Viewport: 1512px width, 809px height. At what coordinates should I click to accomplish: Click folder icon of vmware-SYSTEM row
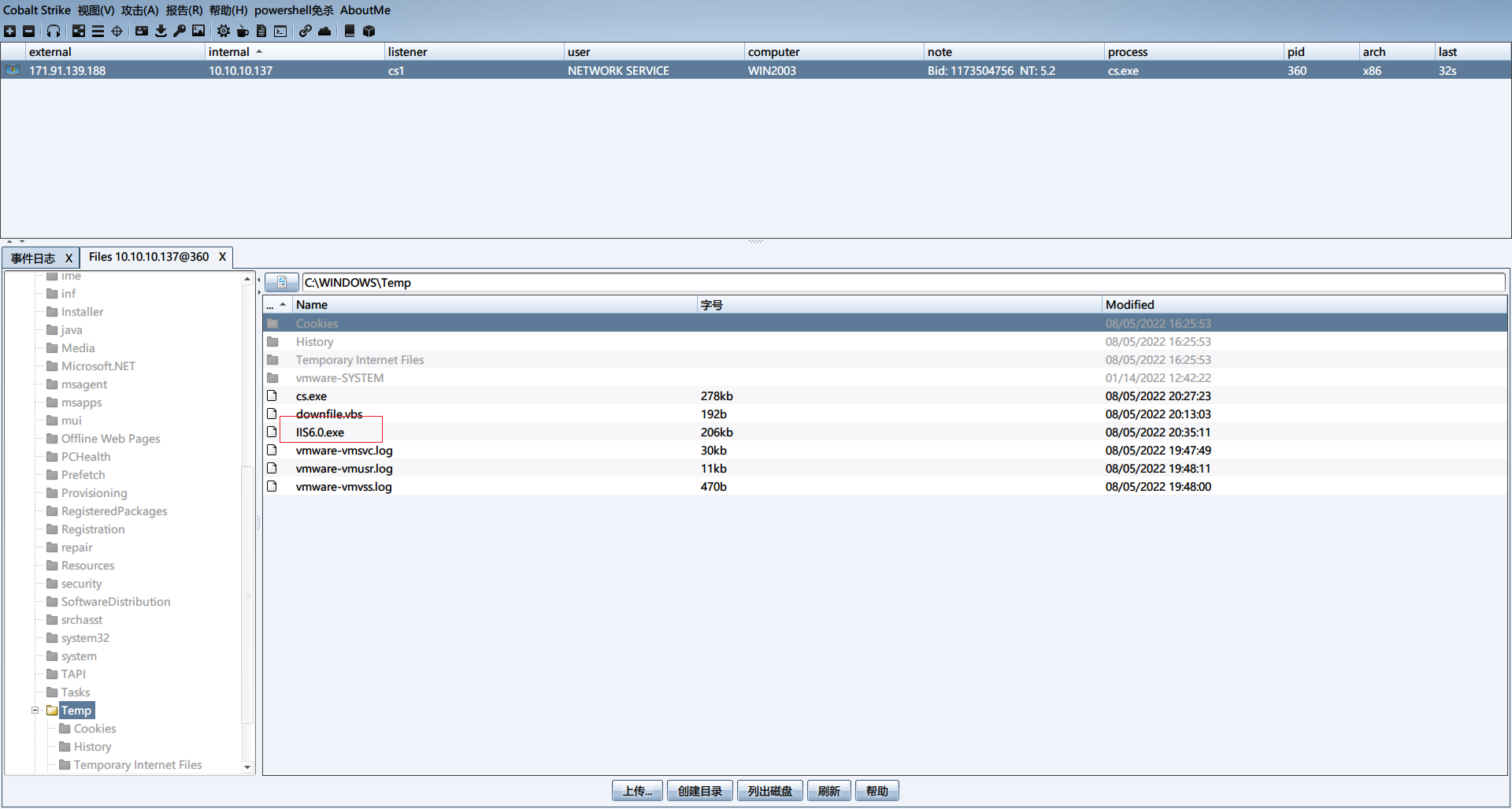(272, 378)
